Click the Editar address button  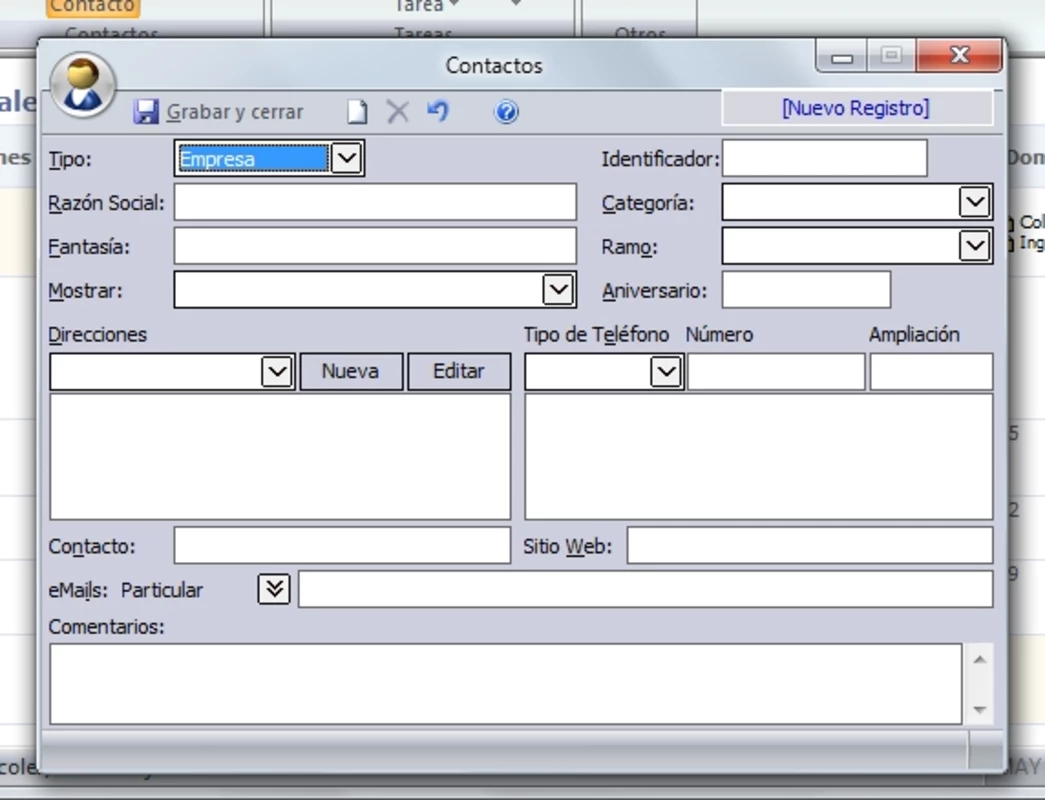pyautogui.click(x=459, y=371)
